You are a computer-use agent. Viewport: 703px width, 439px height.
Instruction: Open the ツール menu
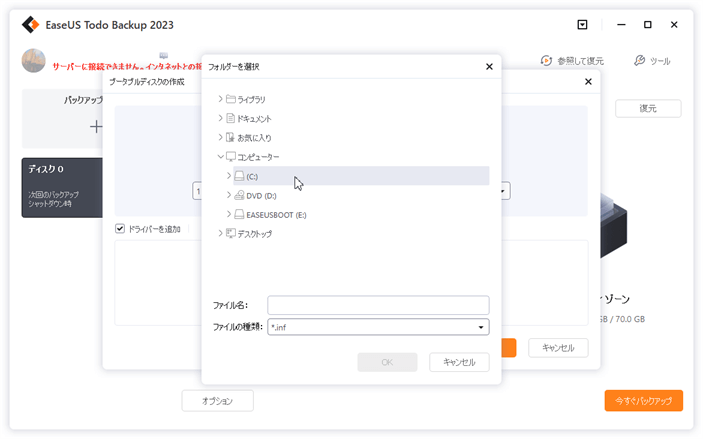652,61
